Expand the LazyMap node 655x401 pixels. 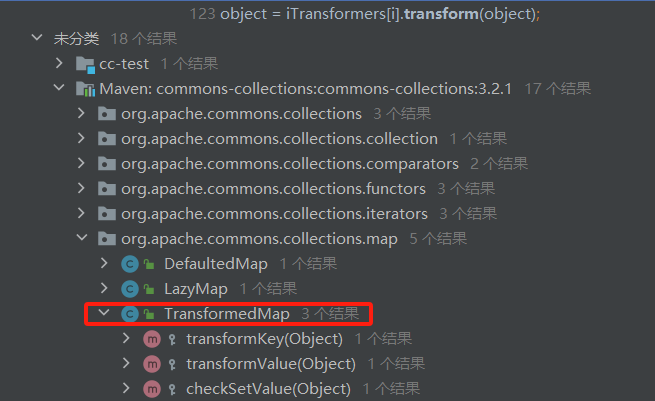point(104,288)
